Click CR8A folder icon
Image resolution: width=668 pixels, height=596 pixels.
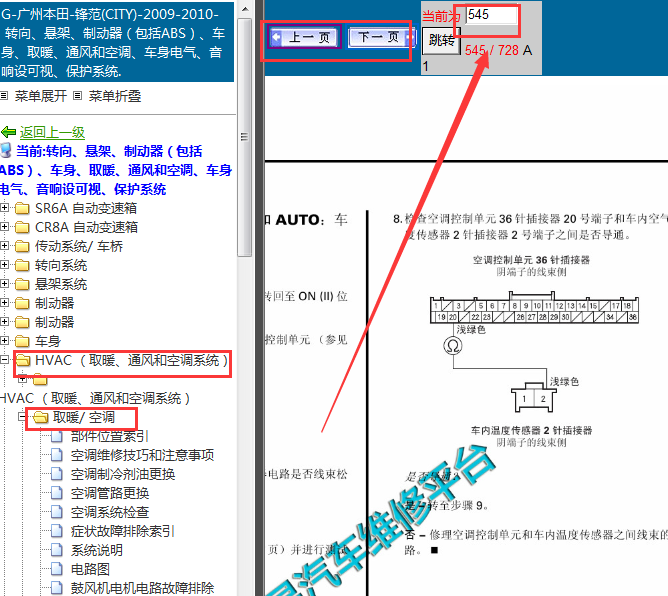point(22,227)
